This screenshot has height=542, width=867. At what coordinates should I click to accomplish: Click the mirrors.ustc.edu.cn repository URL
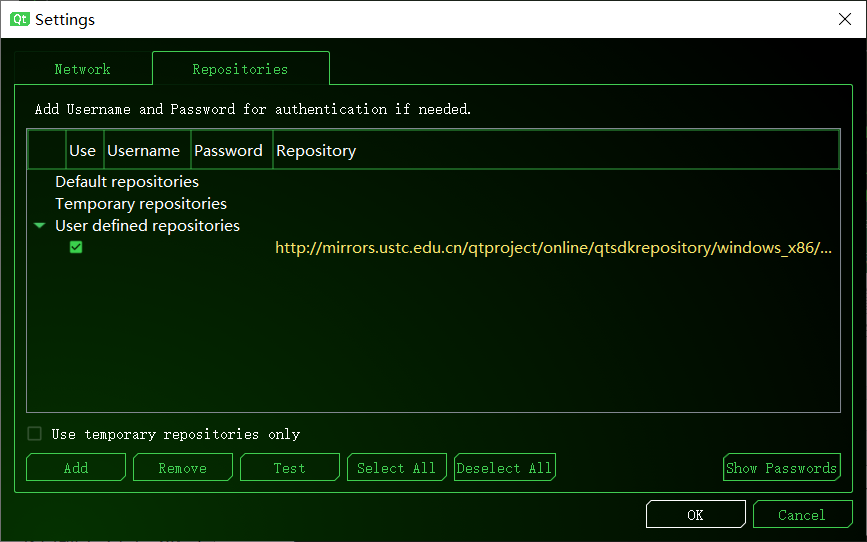[553, 247]
